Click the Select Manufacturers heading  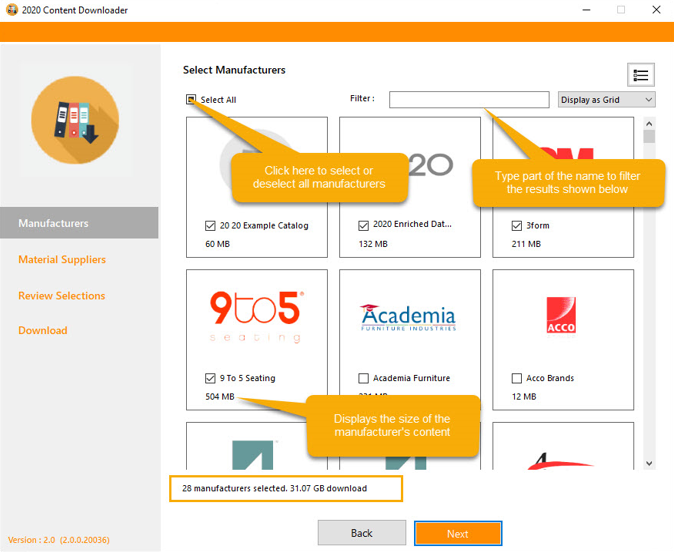click(234, 70)
